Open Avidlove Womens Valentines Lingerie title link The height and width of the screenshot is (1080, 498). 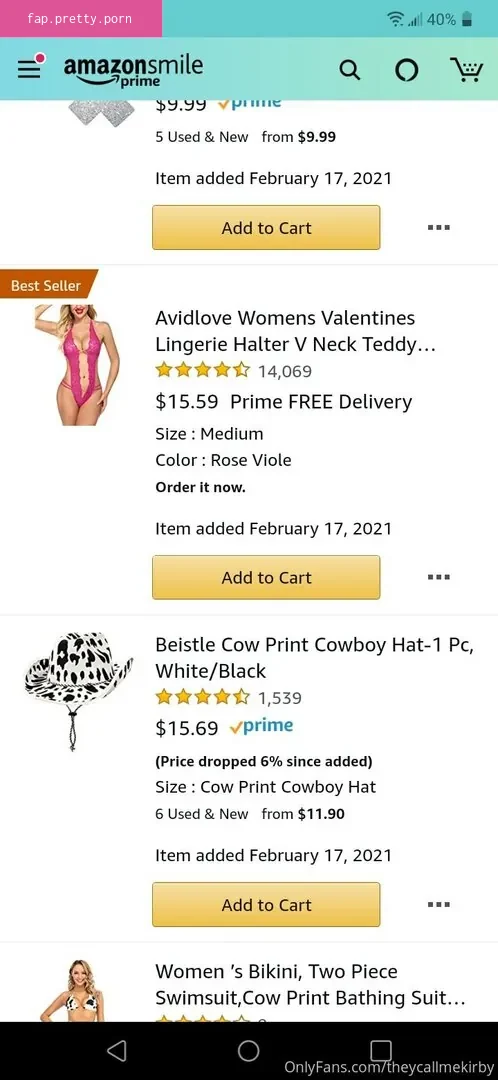click(x=295, y=331)
